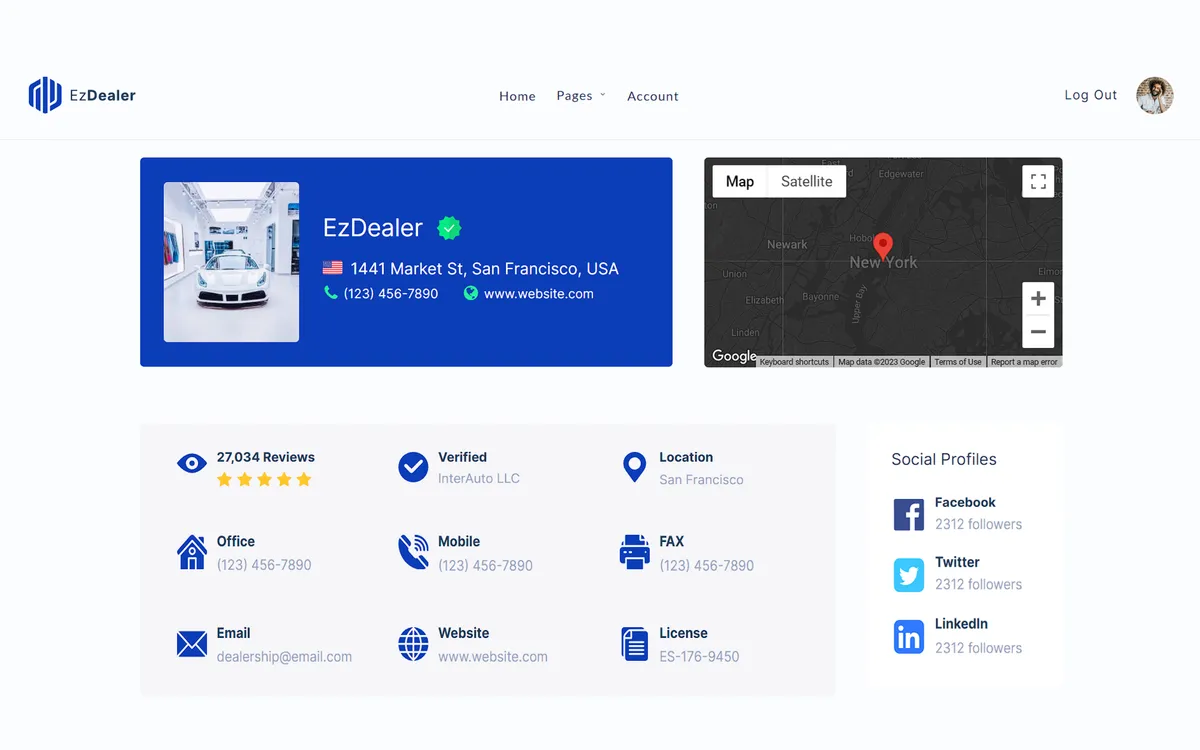Image resolution: width=1200 pixels, height=750 pixels.
Task: Click the Twitter profile name
Action: pos(957,562)
